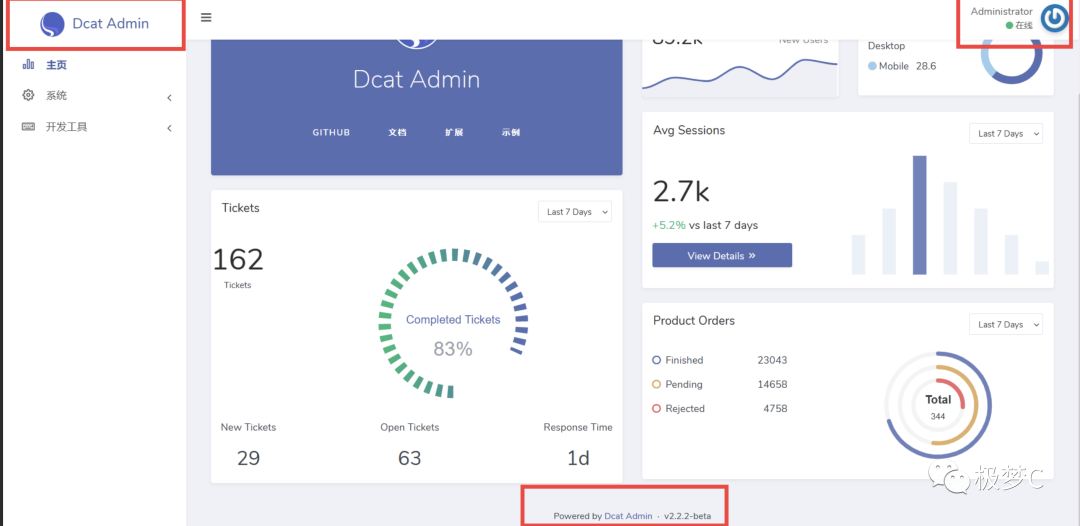Click the v2.2.2-beta version text
Viewport: 1080px width, 526px height.
687,516
